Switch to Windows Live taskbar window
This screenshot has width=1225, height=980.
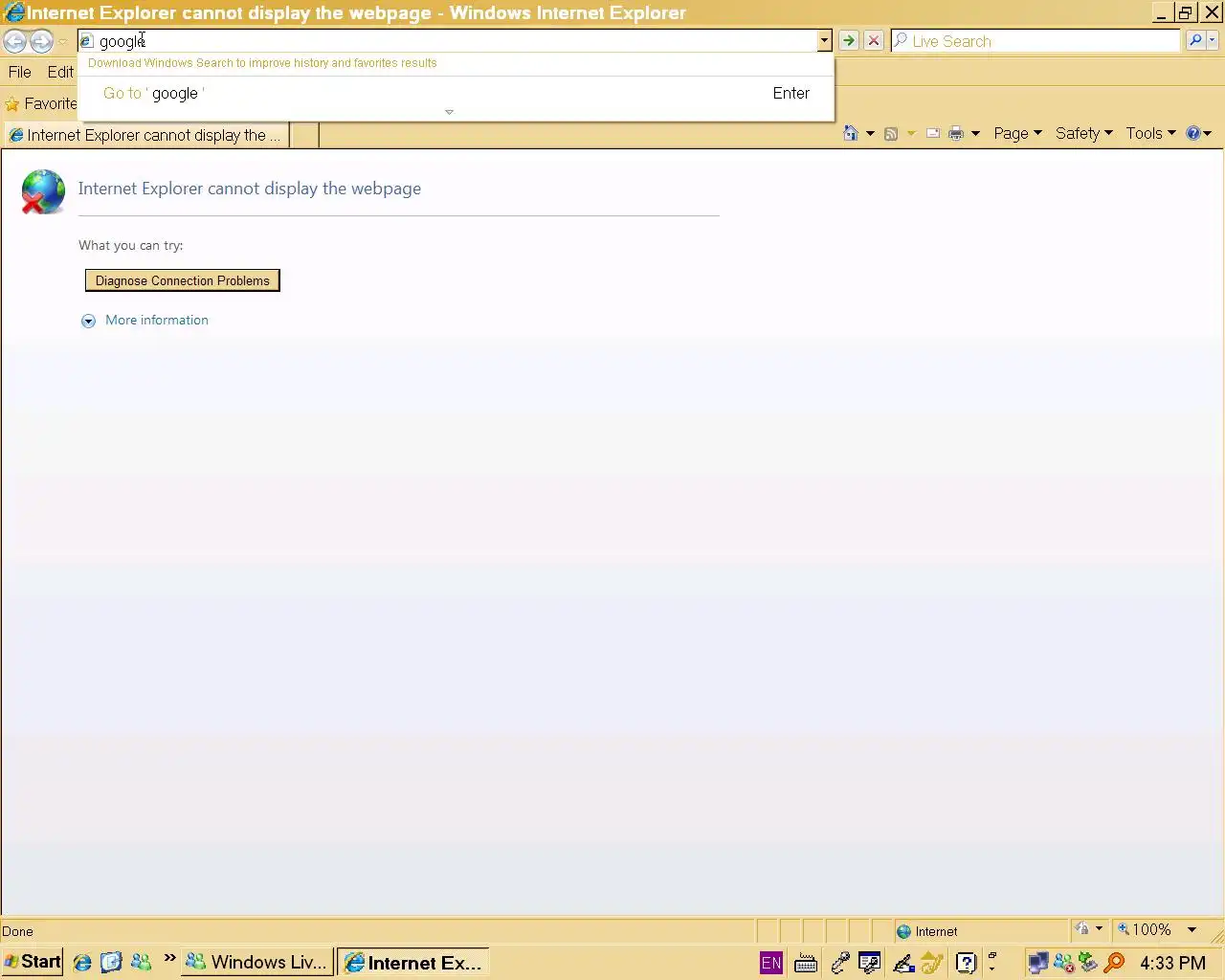point(258,962)
